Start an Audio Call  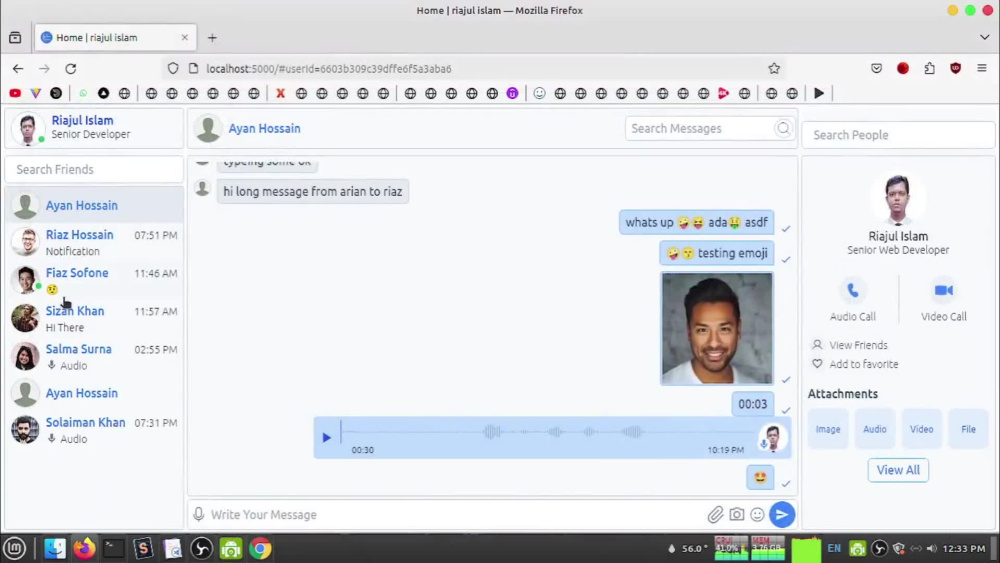pyautogui.click(x=853, y=300)
